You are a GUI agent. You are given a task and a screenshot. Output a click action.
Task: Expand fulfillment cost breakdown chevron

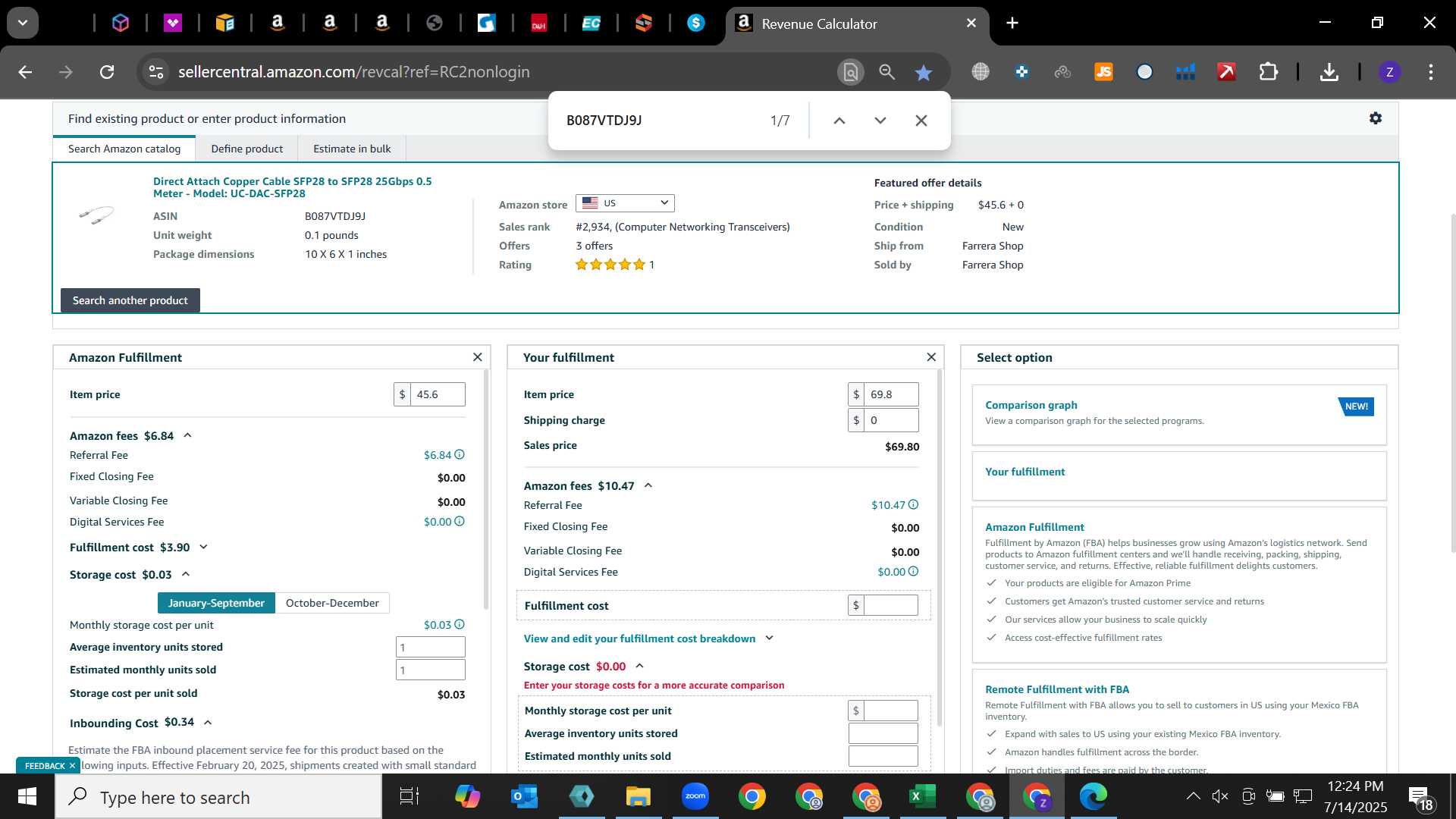[770, 638]
